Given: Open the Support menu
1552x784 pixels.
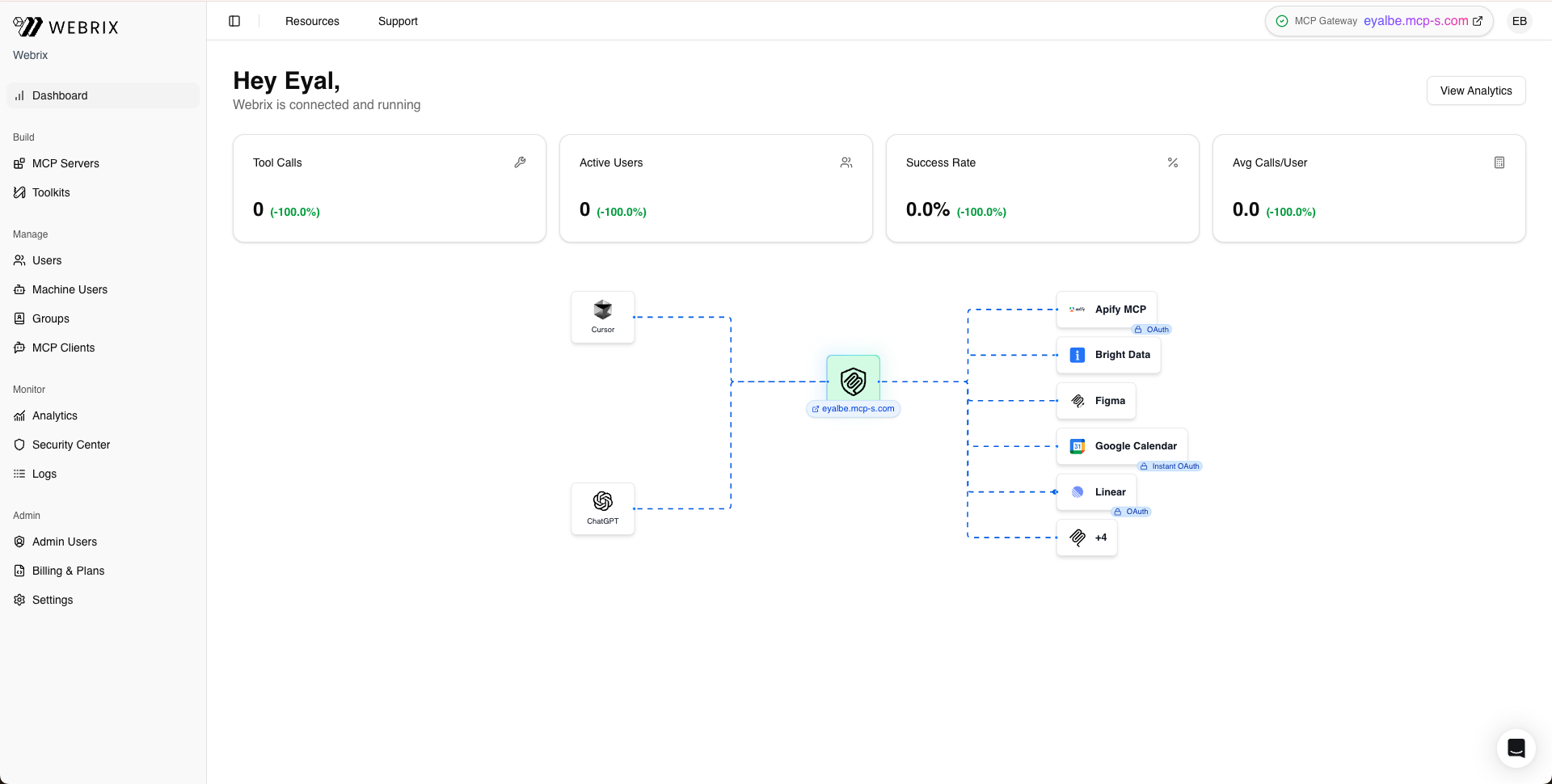Looking at the screenshot, I should point(398,21).
